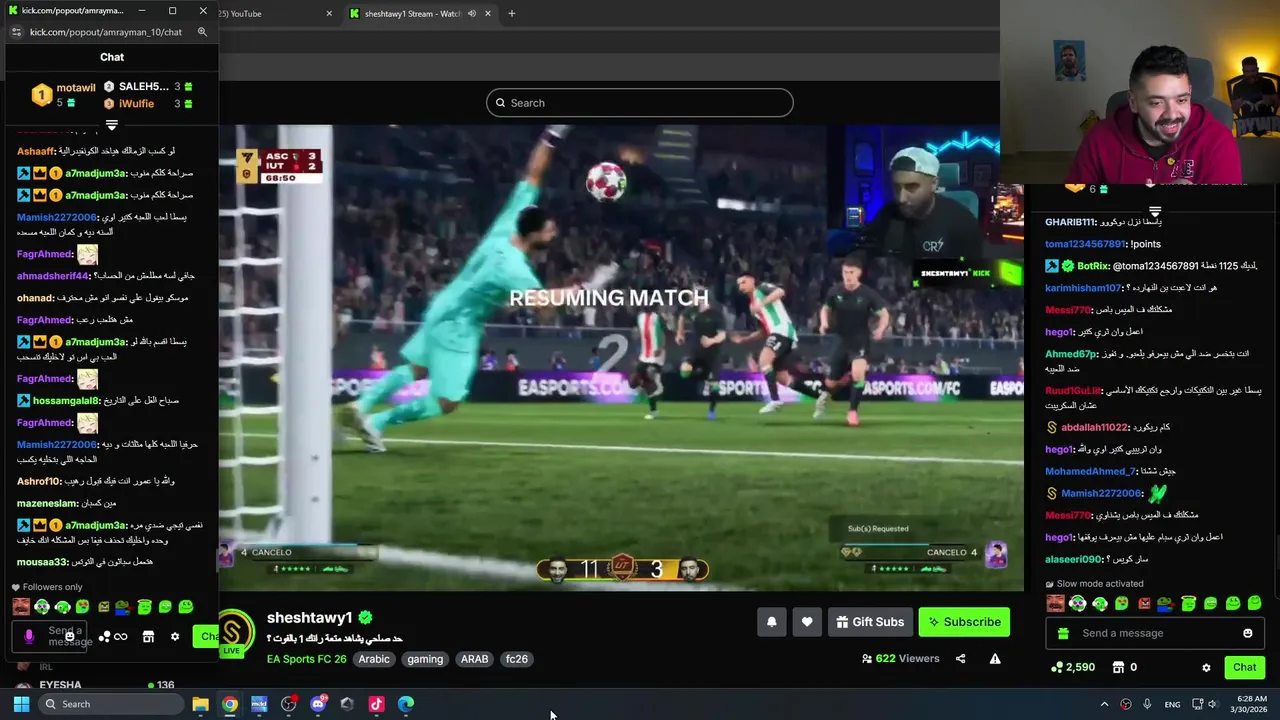Open Discord from the taskbar
1280x720 pixels.
point(318,704)
